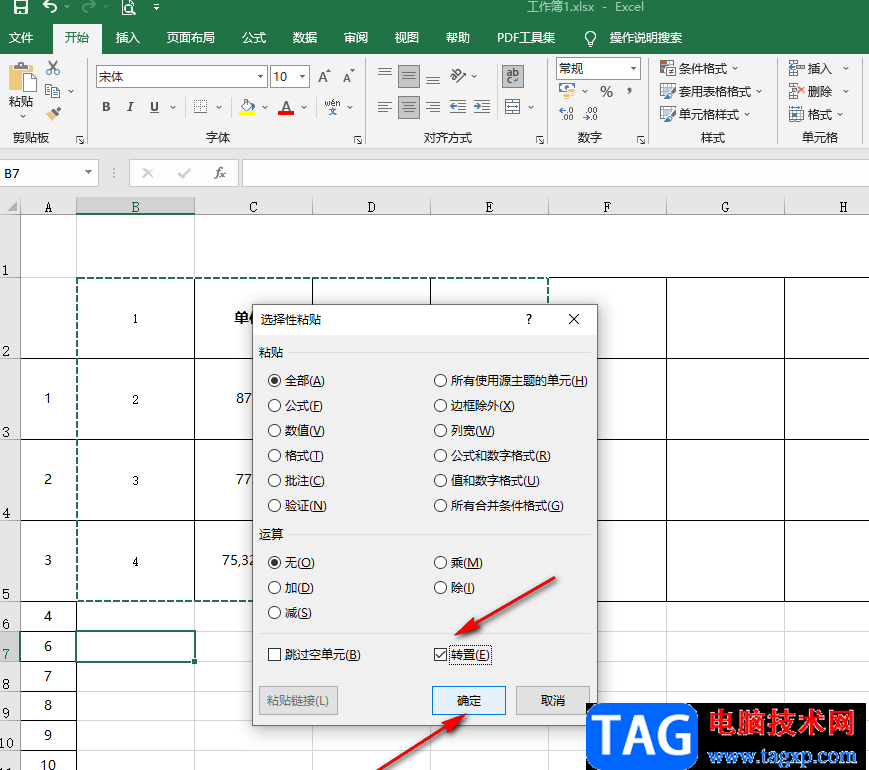Click the Borders icon
Screen dimensions: 869x770
pos(200,107)
